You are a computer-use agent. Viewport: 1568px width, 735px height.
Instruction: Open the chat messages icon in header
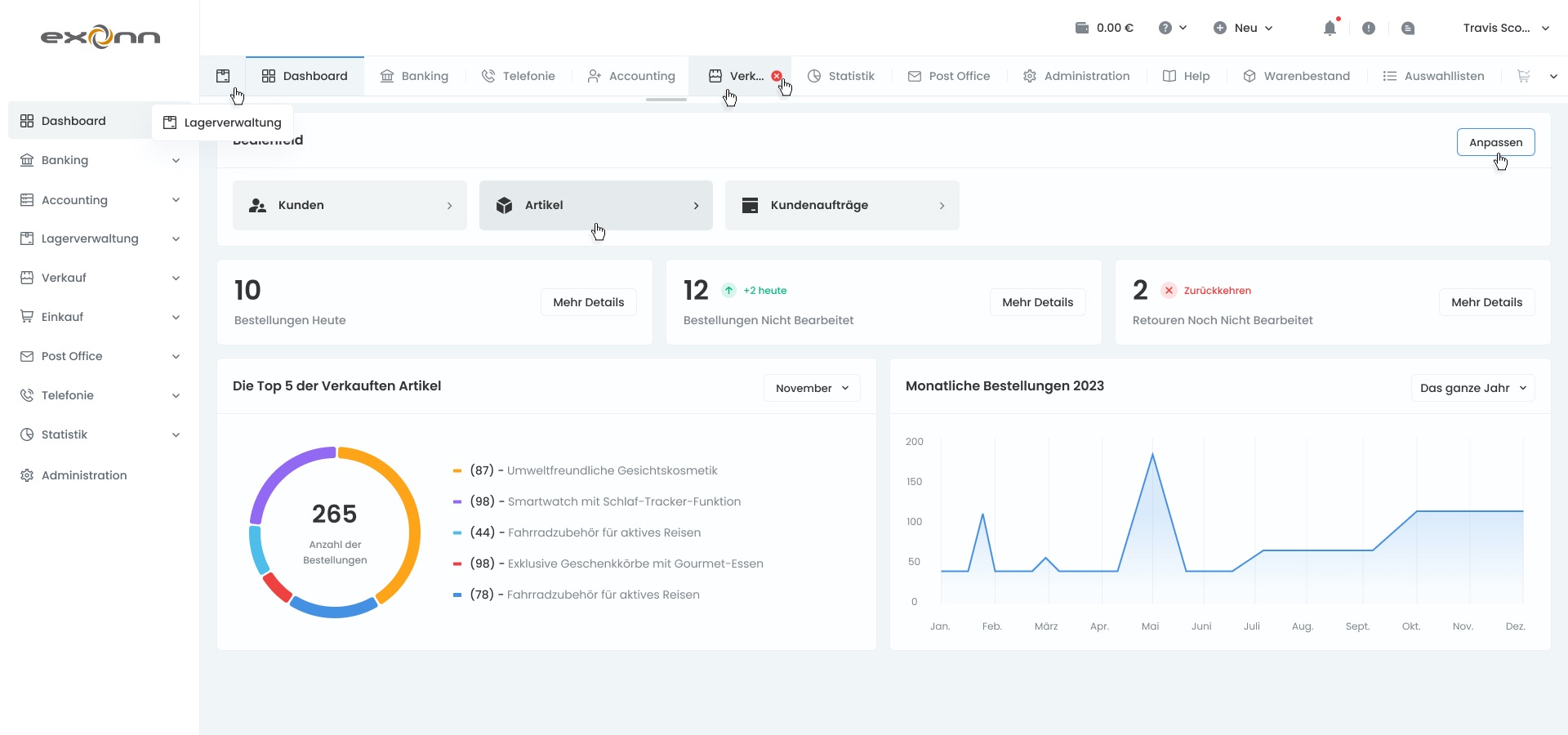tap(1408, 28)
